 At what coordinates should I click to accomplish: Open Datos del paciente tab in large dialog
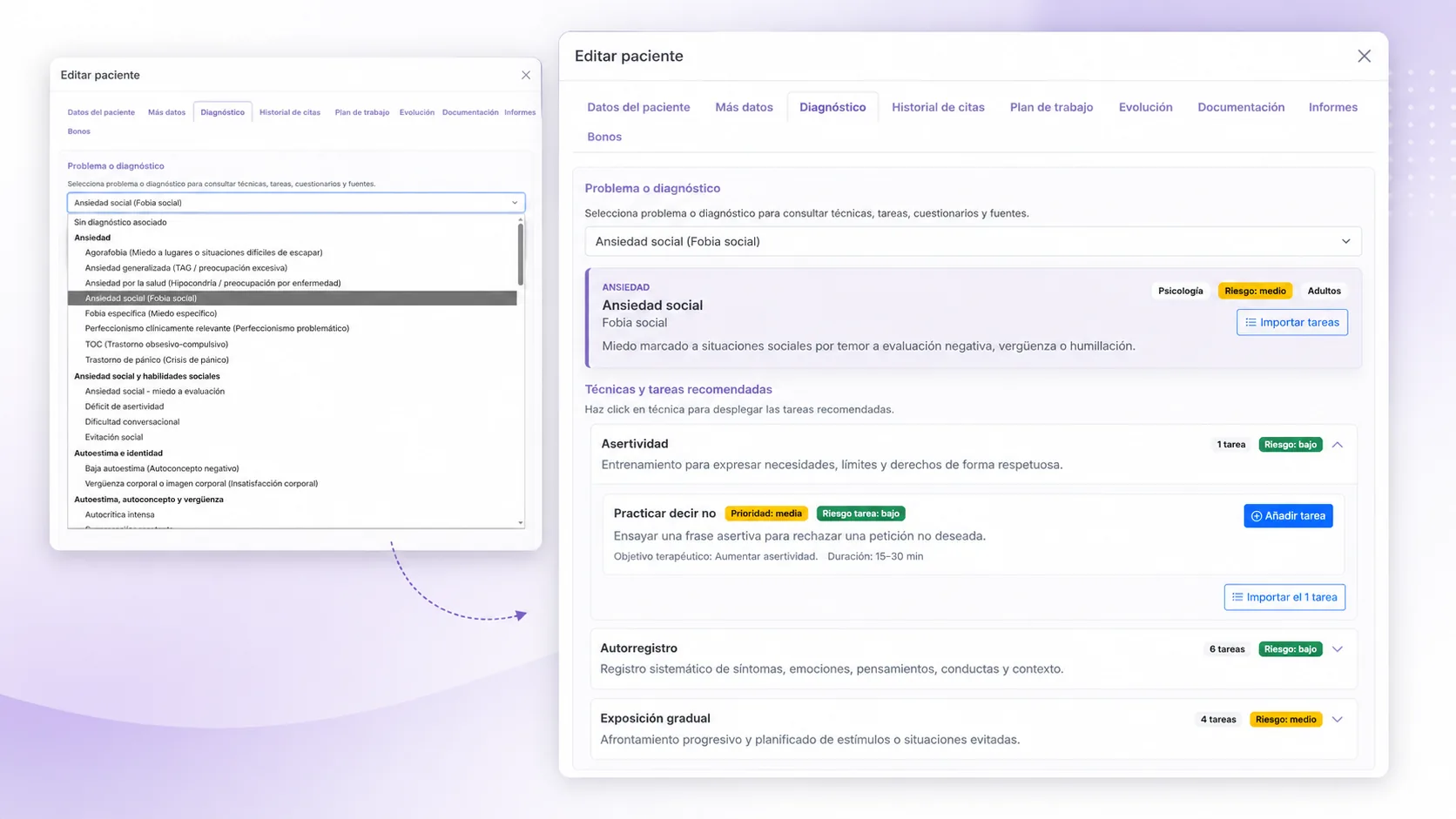tap(638, 107)
